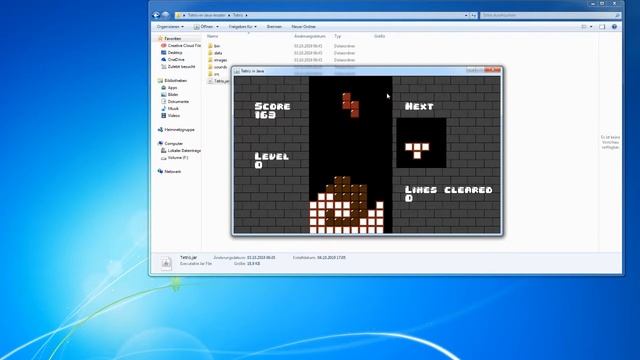Viewport: 640px width, 360px height.
Task: Go forward in the Explorer window
Action: 165,15
